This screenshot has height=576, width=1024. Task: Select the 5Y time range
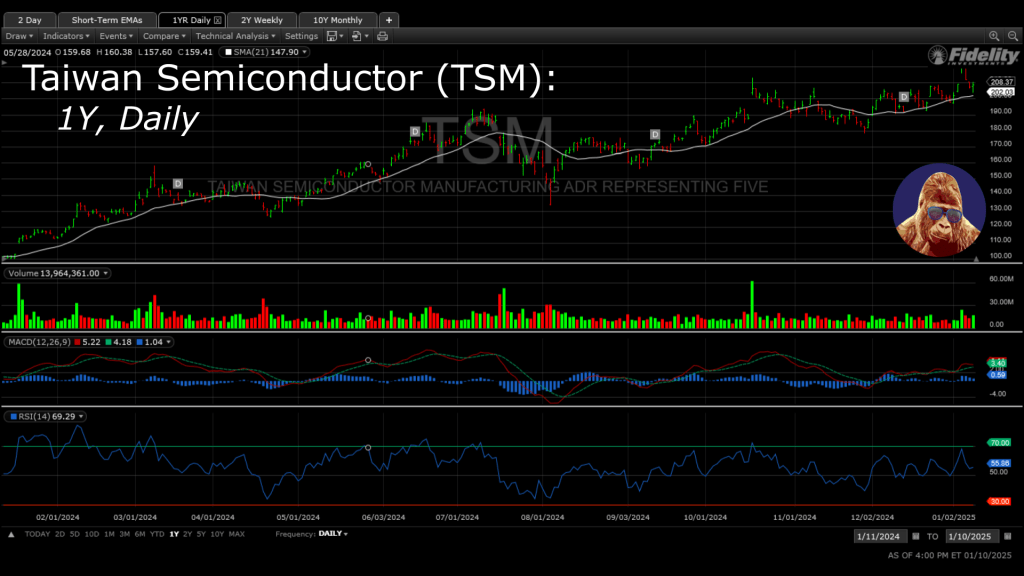click(202, 534)
